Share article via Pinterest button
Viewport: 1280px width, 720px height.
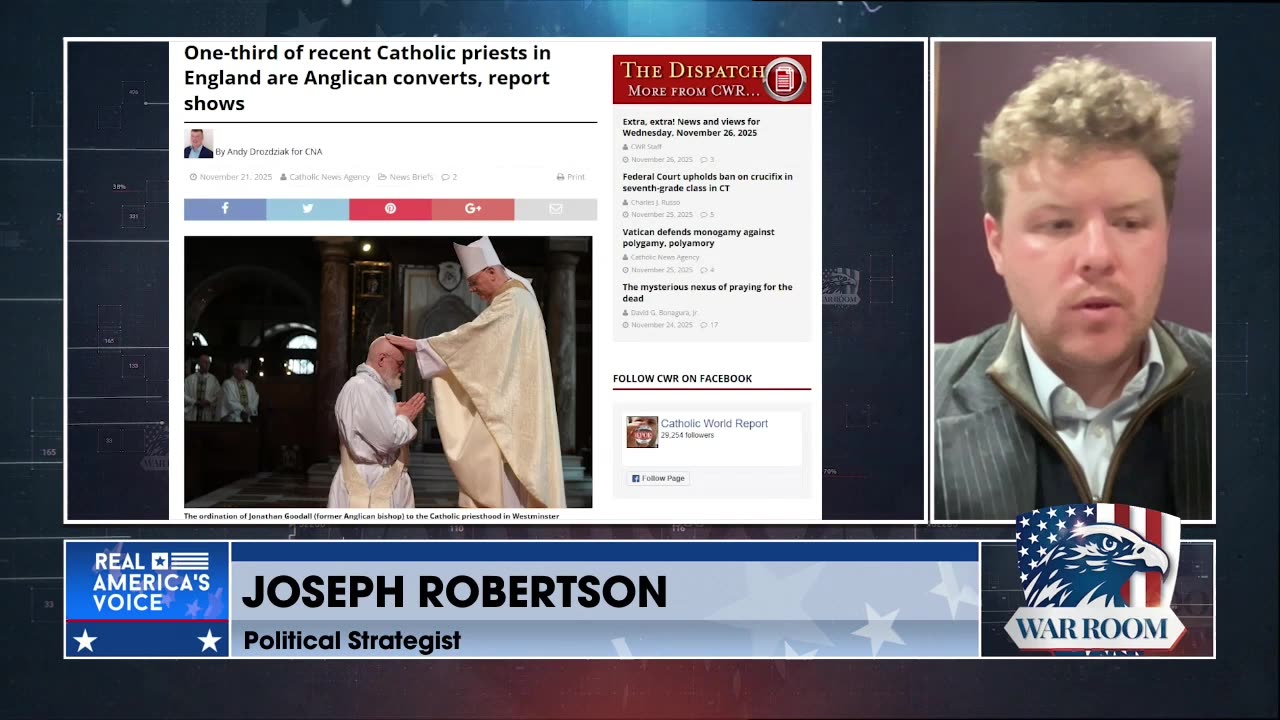click(x=390, y=209)
